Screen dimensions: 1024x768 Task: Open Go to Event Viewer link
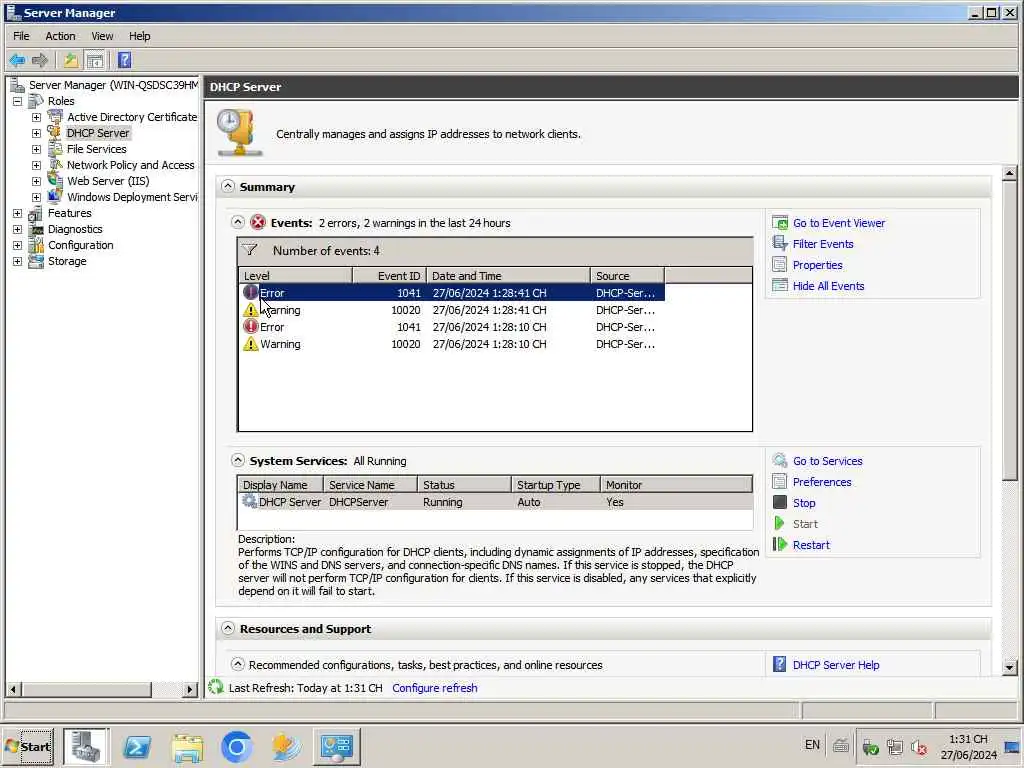(839, 223)
